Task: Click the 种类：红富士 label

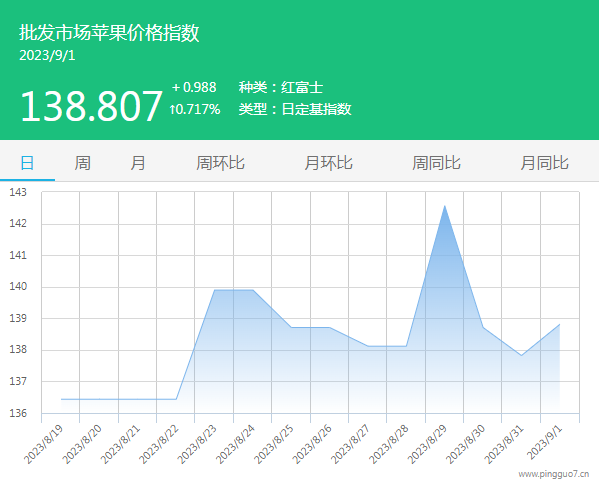Action: coord(281,87)
